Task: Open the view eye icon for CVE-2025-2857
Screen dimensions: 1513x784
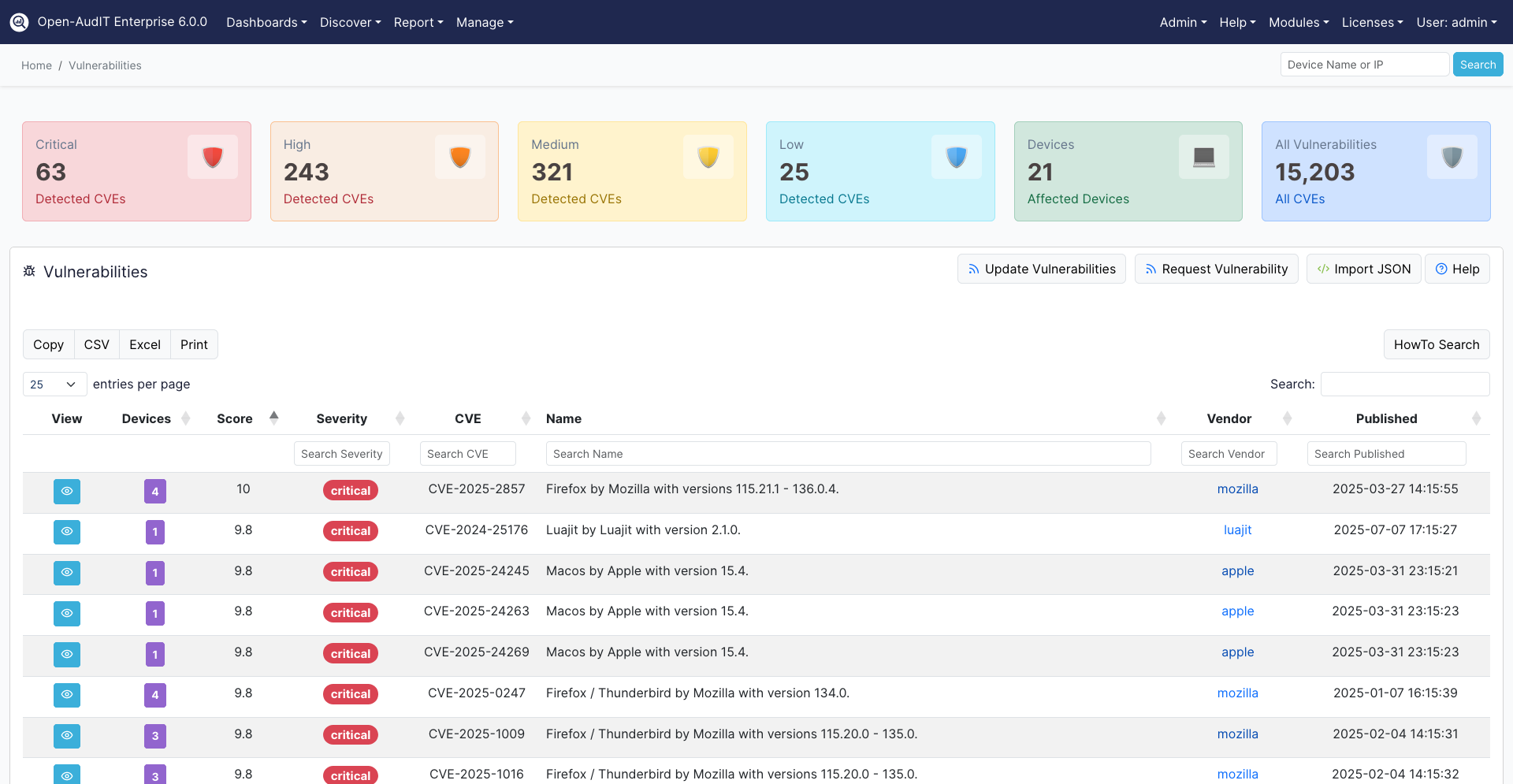Action: click(x=66, y=491)
